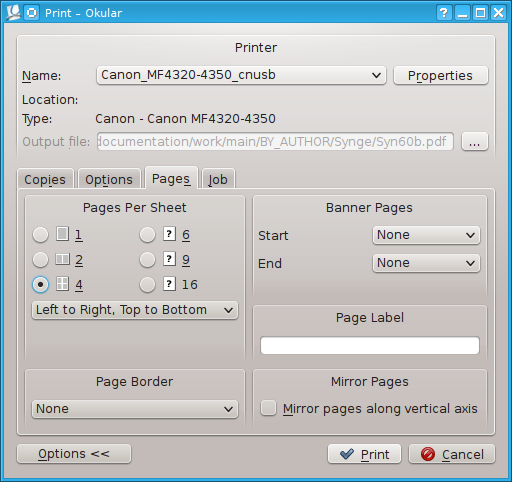Click the Page Label text field
The image size is (512, 482).
[x=370, y=345]
